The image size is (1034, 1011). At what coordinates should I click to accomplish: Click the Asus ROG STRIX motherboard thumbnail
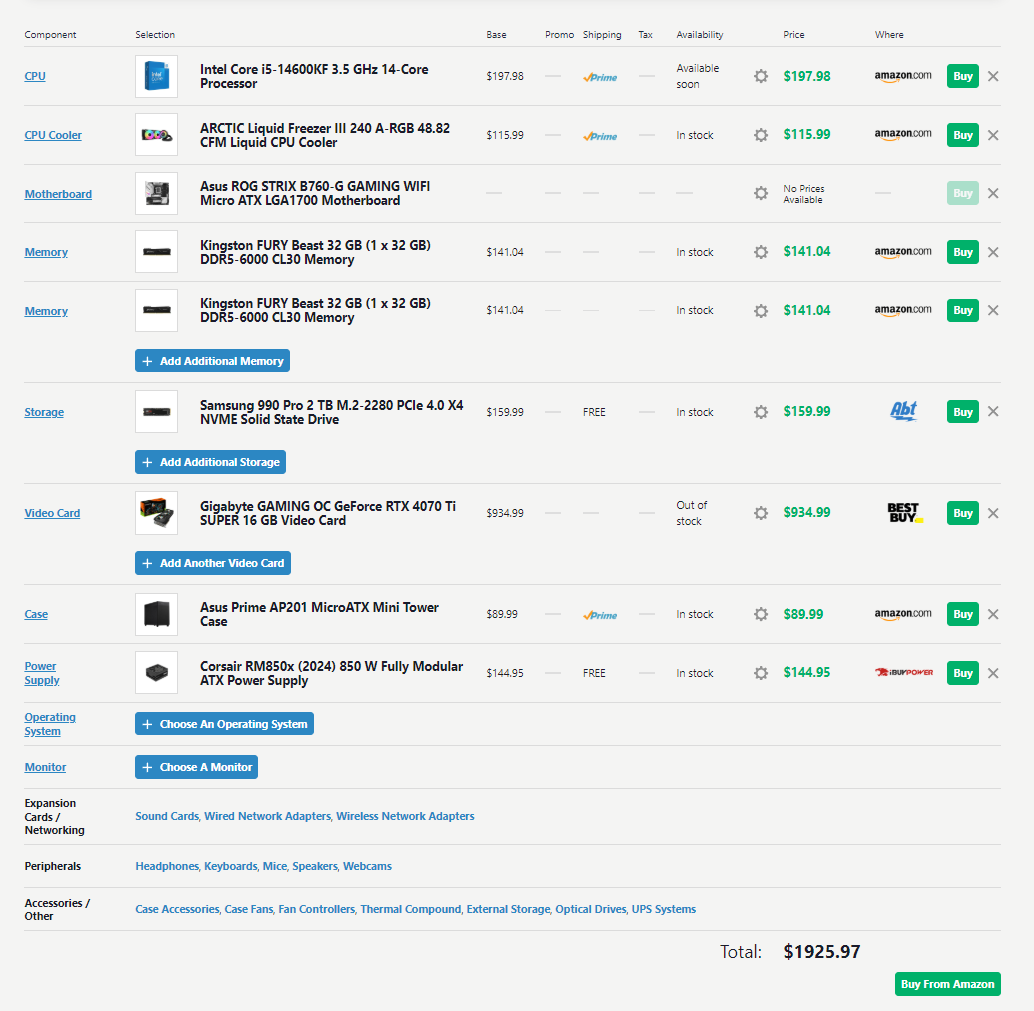(x=156, y=193)
